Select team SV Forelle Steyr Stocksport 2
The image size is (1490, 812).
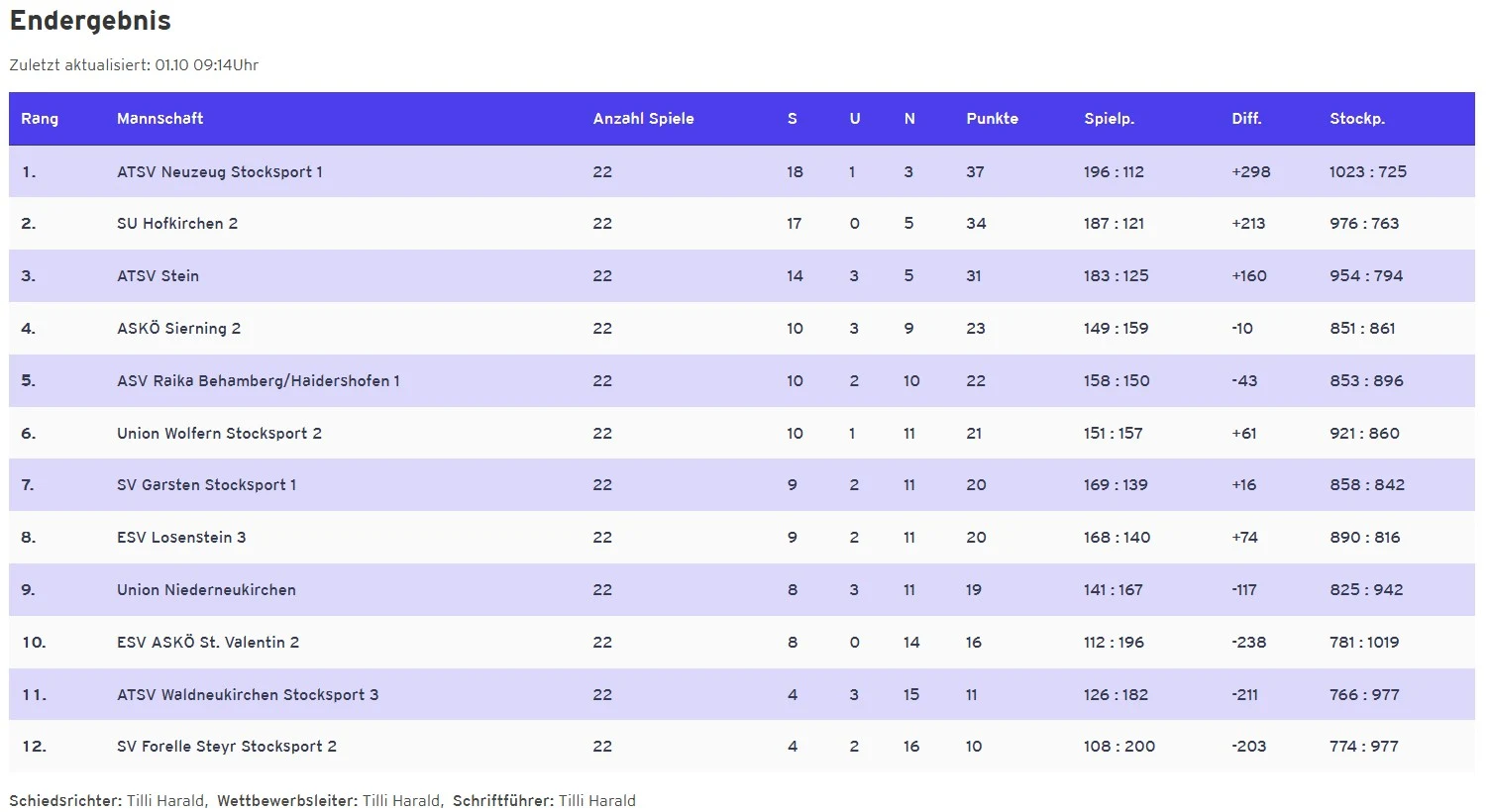tap(227, 747)
